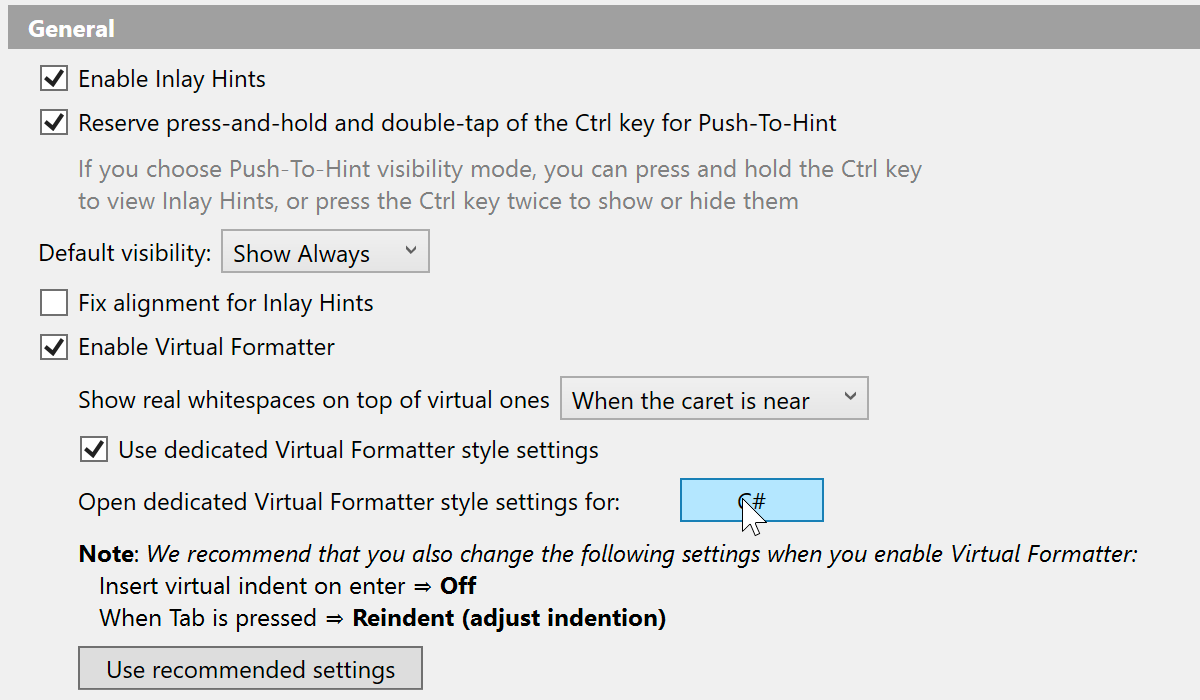Click the 'Enable Virtual Formatter' label text
This screenshot has width=1200, height=700.
tap(206, 347)
